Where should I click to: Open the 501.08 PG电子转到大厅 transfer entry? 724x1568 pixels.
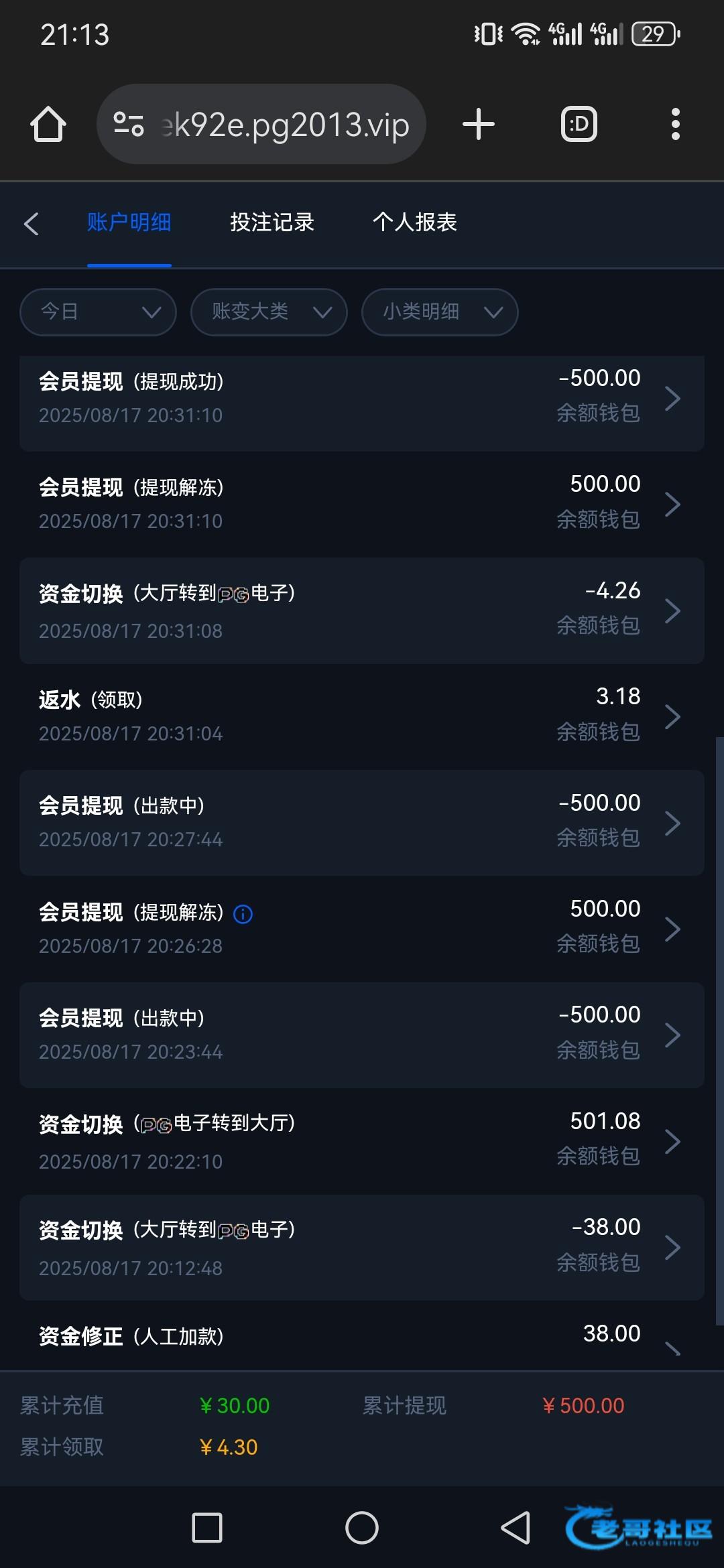point(362,1141)
